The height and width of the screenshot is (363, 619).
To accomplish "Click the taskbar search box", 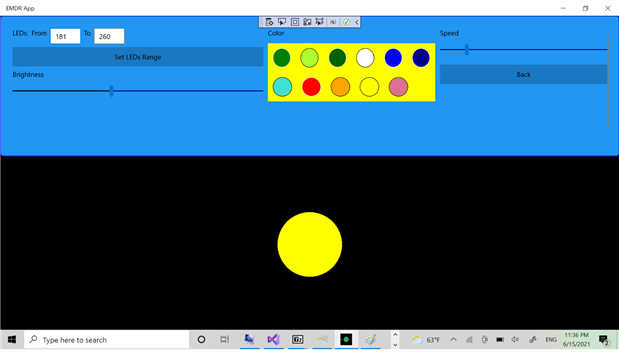I will [x=107, y=339].
